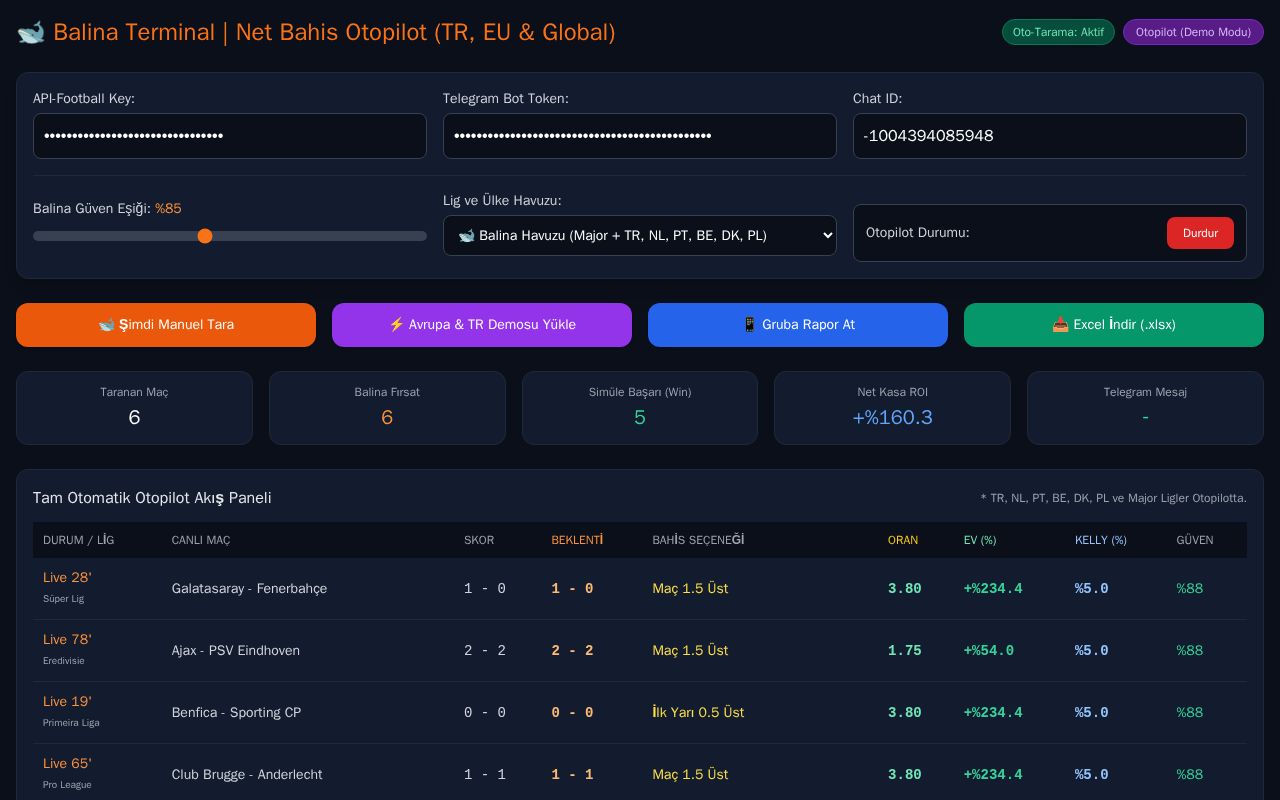Click the BAHİS SEÇENEĞİ column header
Viewport: 1280px width, 800px height.
pyautogui.click(x=698, y=540)
